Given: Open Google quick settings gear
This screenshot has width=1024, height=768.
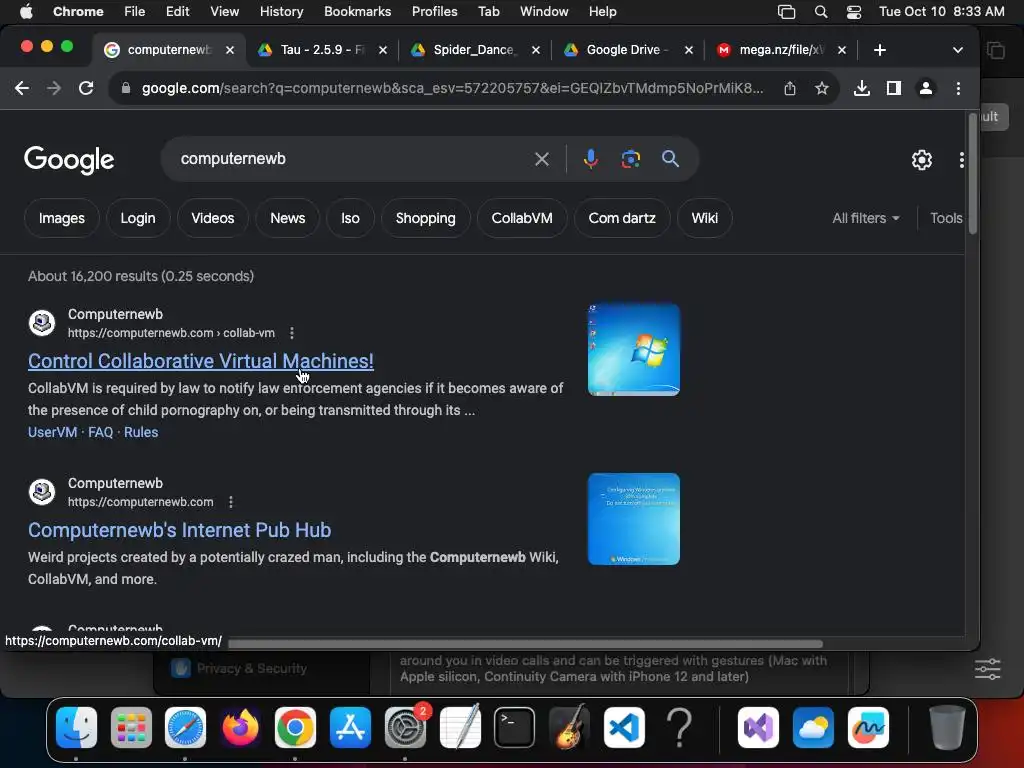Looking at the screenshot, I should (x=921, y=159).
